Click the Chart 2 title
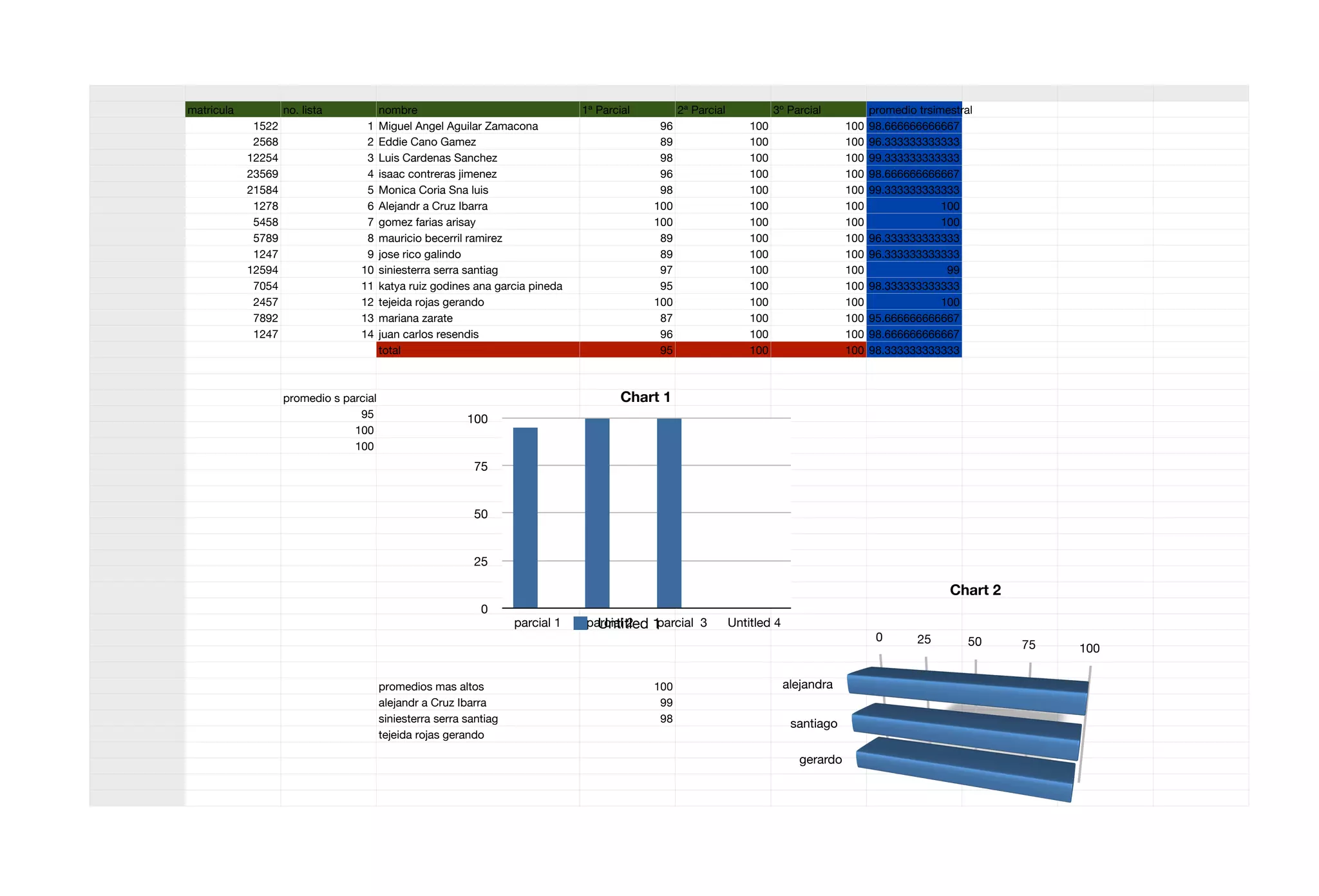The width and height of the screenshot is (1319, 896). [x=974, y=590]
